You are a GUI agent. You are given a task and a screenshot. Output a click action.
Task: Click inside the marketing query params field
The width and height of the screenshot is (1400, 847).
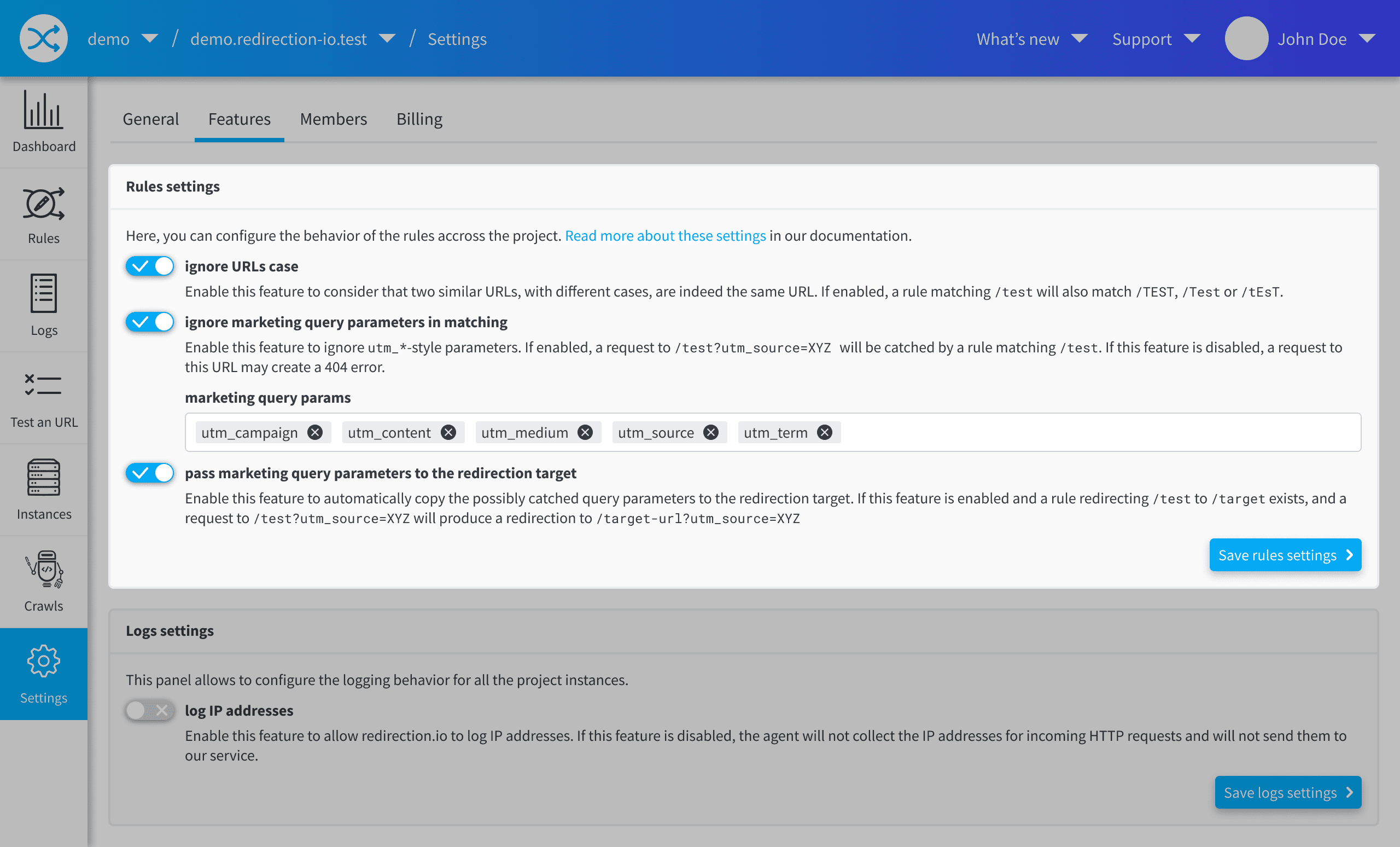[773, 433]
